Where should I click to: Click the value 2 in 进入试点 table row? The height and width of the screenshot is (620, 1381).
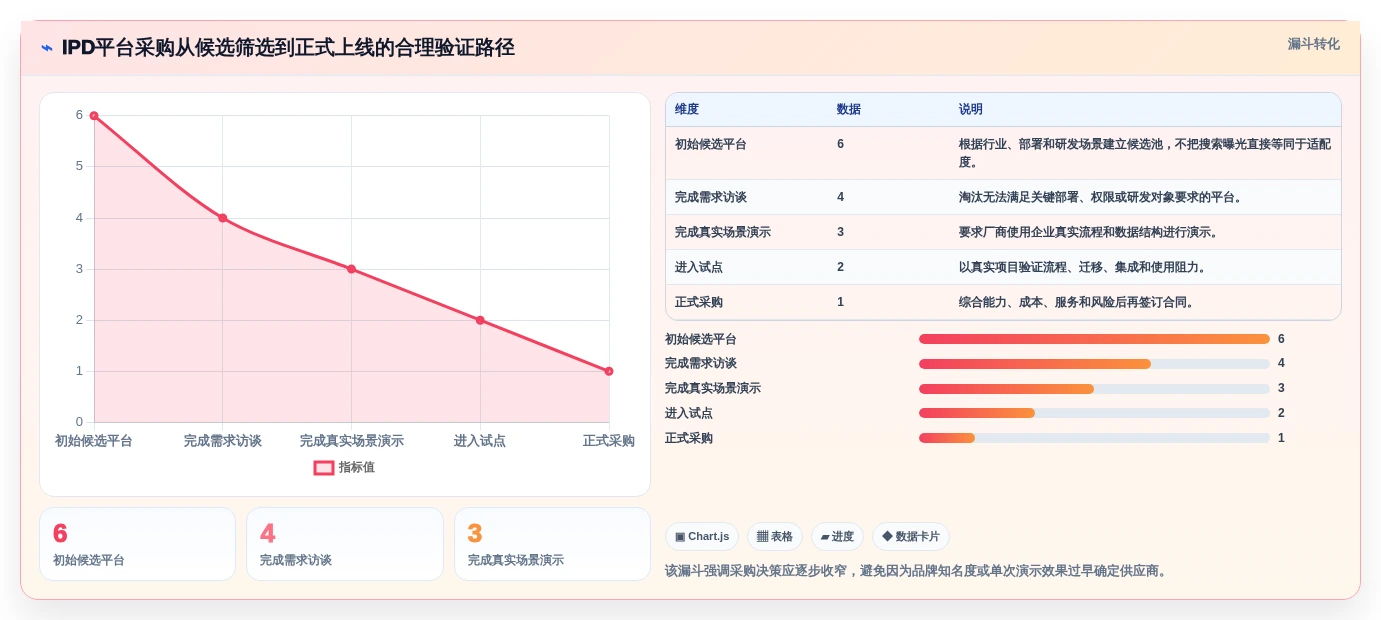click(x=840, y=267)
